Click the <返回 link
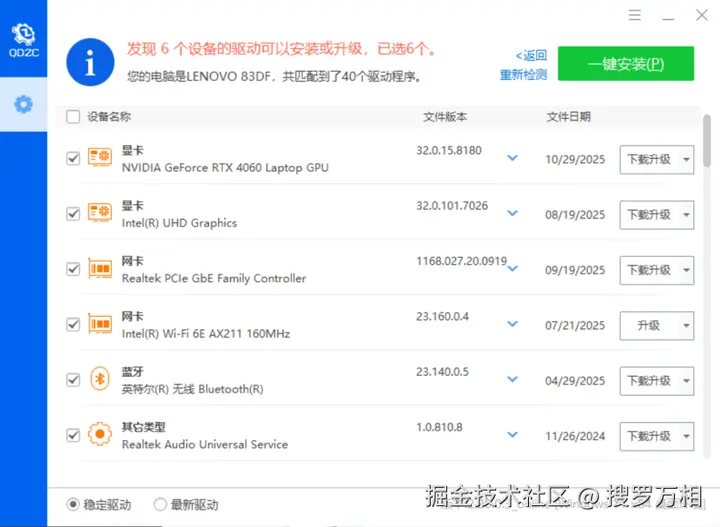 pos(531,56)
